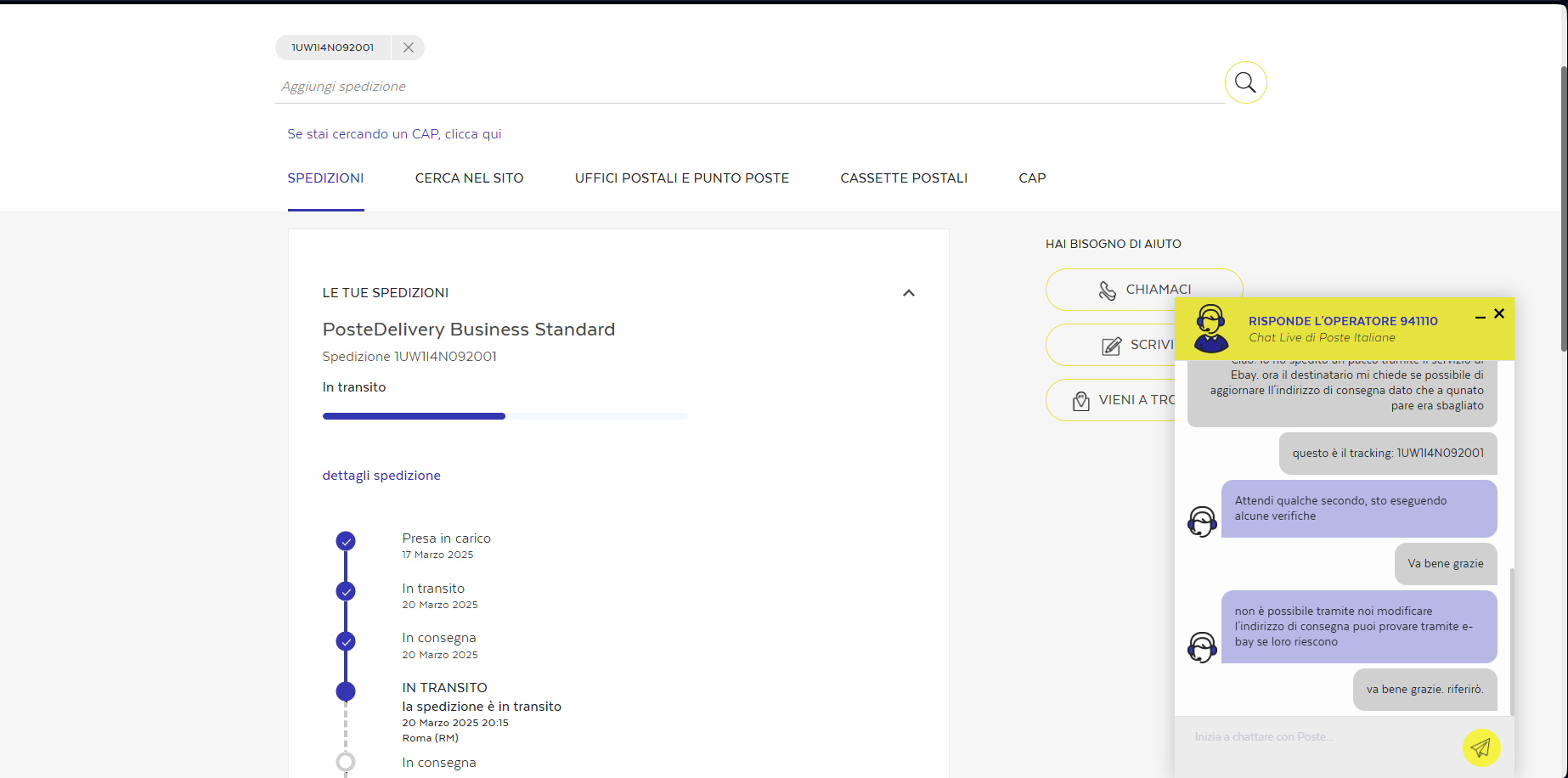Click the "Roma (RM)" location text
This screenshot has width=1568, height=778.
(x=430, y=738)
